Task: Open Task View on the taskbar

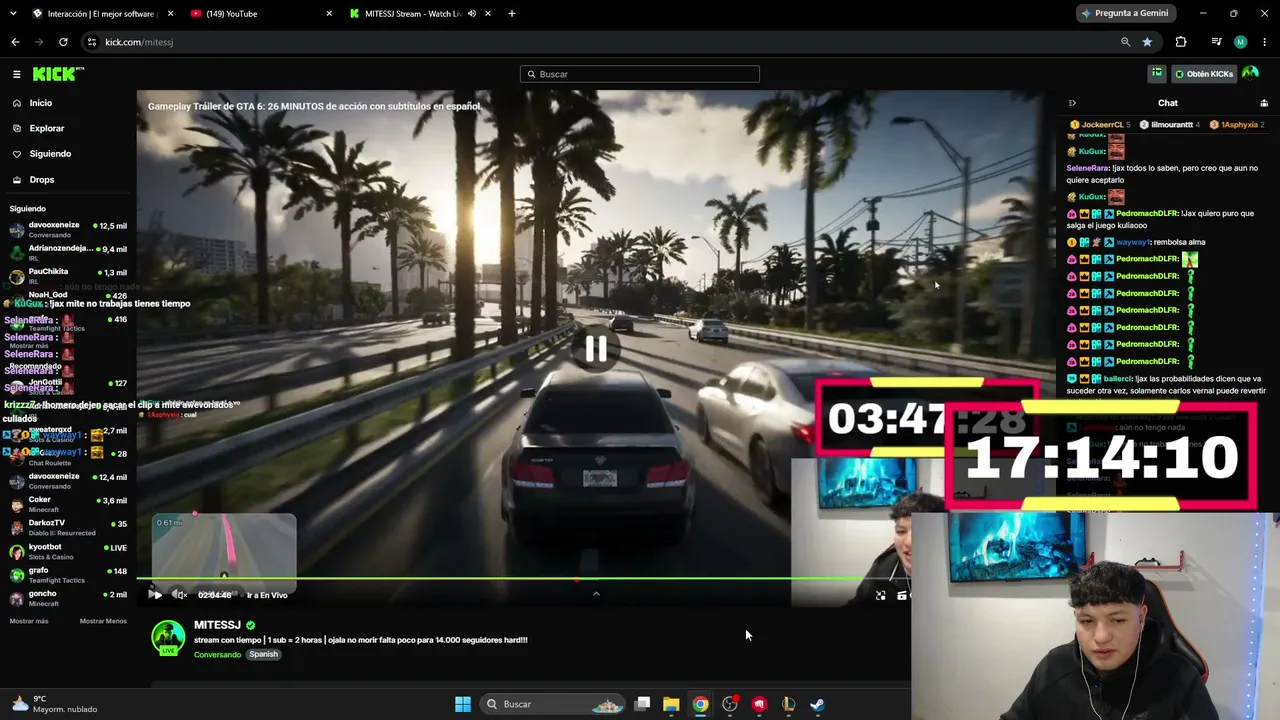Action: (643, 704)
